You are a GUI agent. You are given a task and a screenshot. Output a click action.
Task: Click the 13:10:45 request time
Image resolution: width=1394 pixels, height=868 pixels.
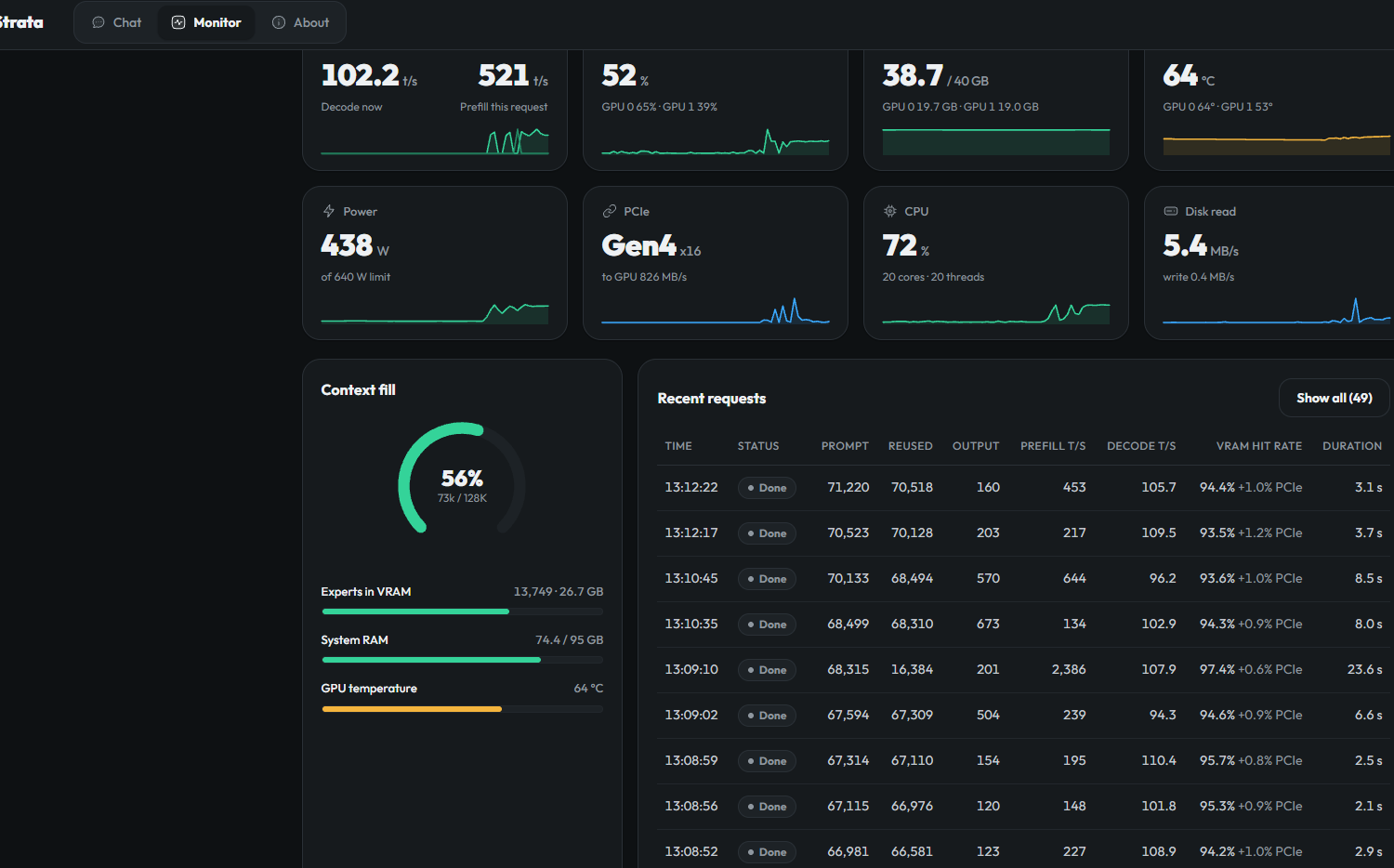click(691, 578)
